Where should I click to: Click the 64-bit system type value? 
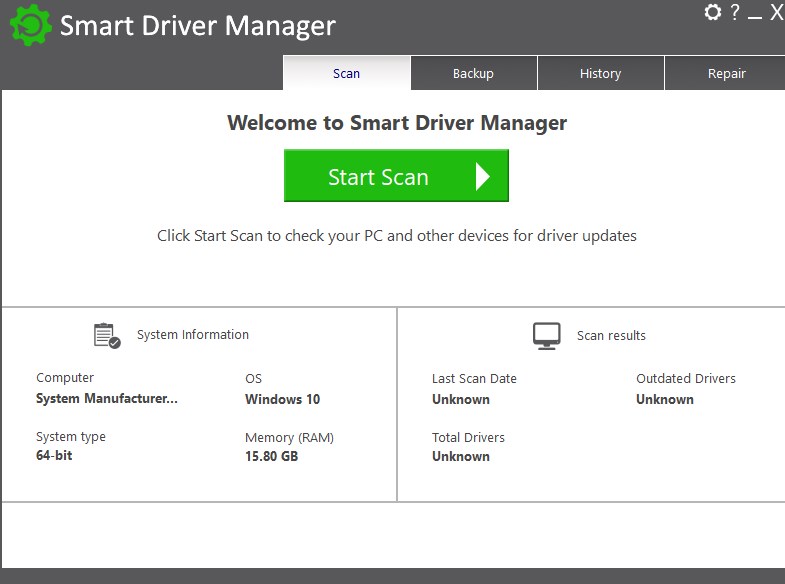tap(54, 455)
